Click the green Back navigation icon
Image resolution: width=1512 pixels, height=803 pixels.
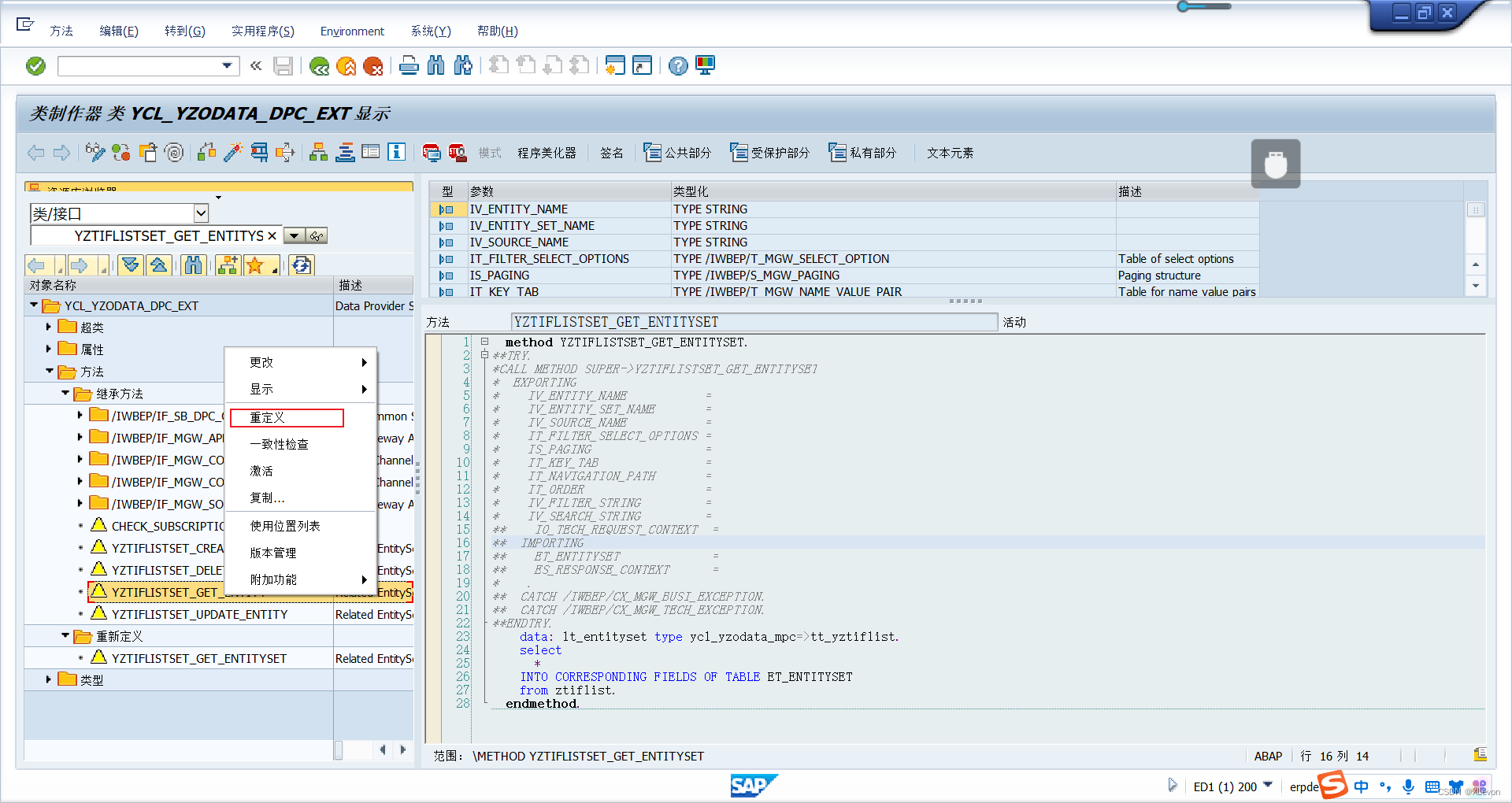319,66
